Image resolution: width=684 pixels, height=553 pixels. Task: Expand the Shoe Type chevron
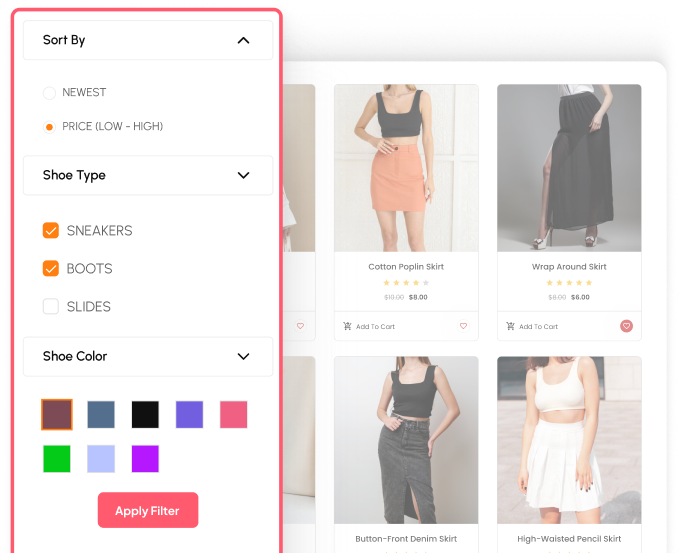click(243, 175)
